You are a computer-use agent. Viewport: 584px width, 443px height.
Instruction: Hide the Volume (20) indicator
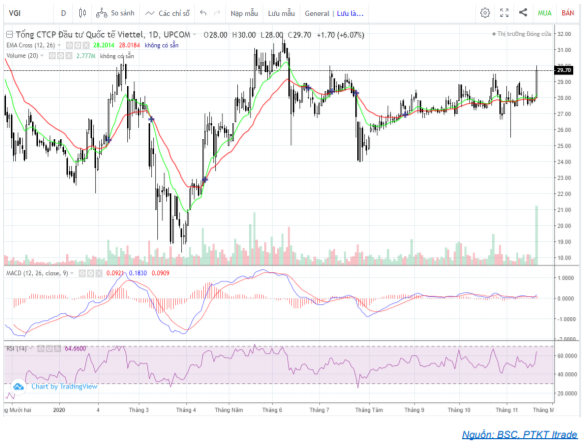52,56
